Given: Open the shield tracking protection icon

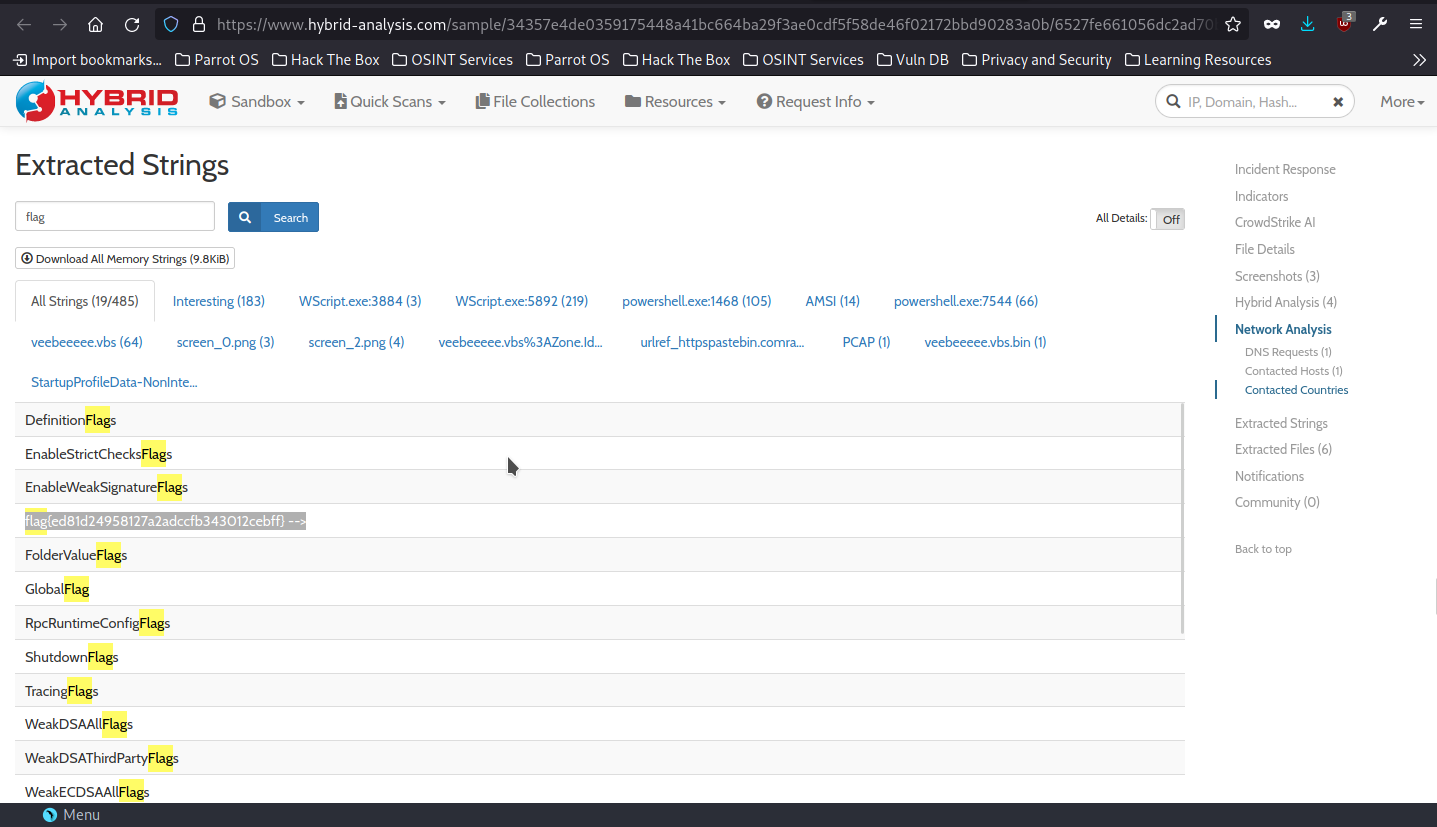Looking at the screenshot, I should (x=171, y=24).
